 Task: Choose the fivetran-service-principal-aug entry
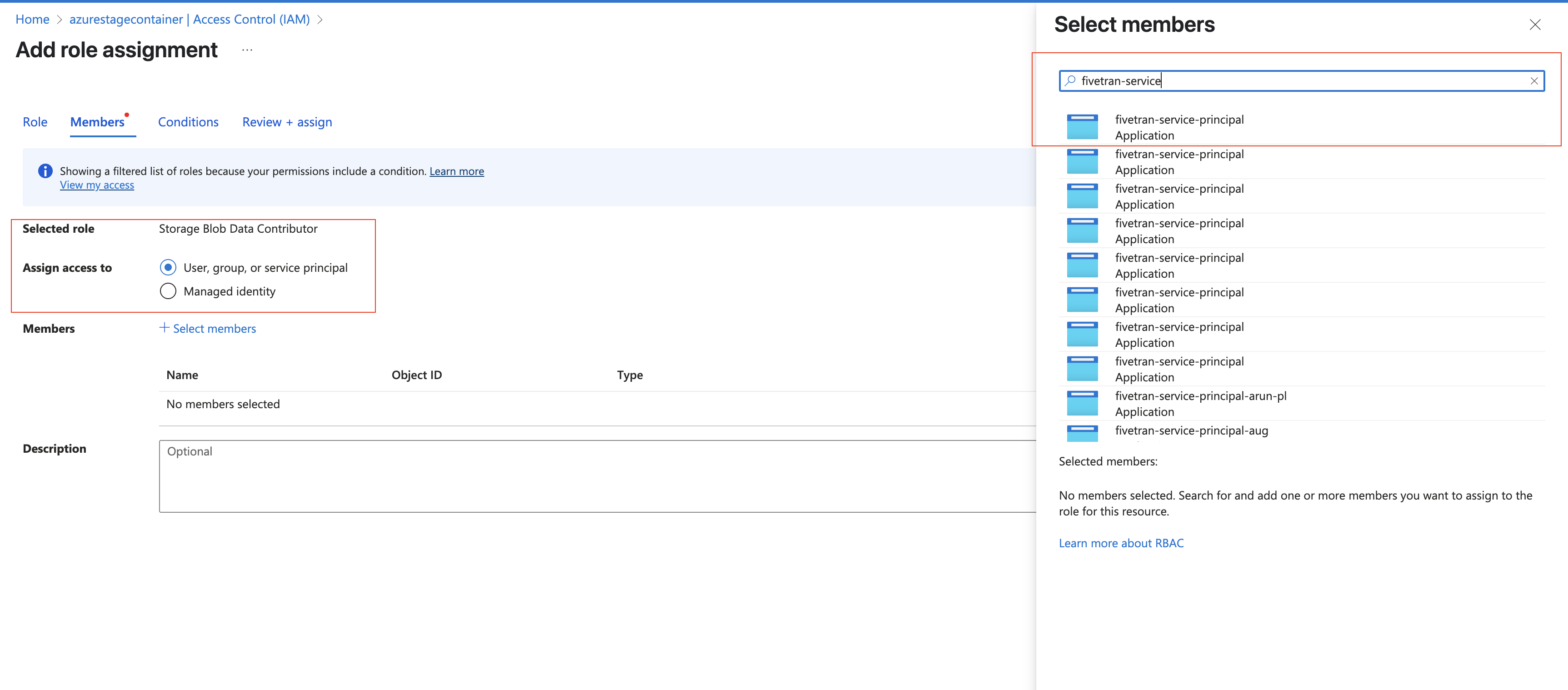(x=1301, y=431)
